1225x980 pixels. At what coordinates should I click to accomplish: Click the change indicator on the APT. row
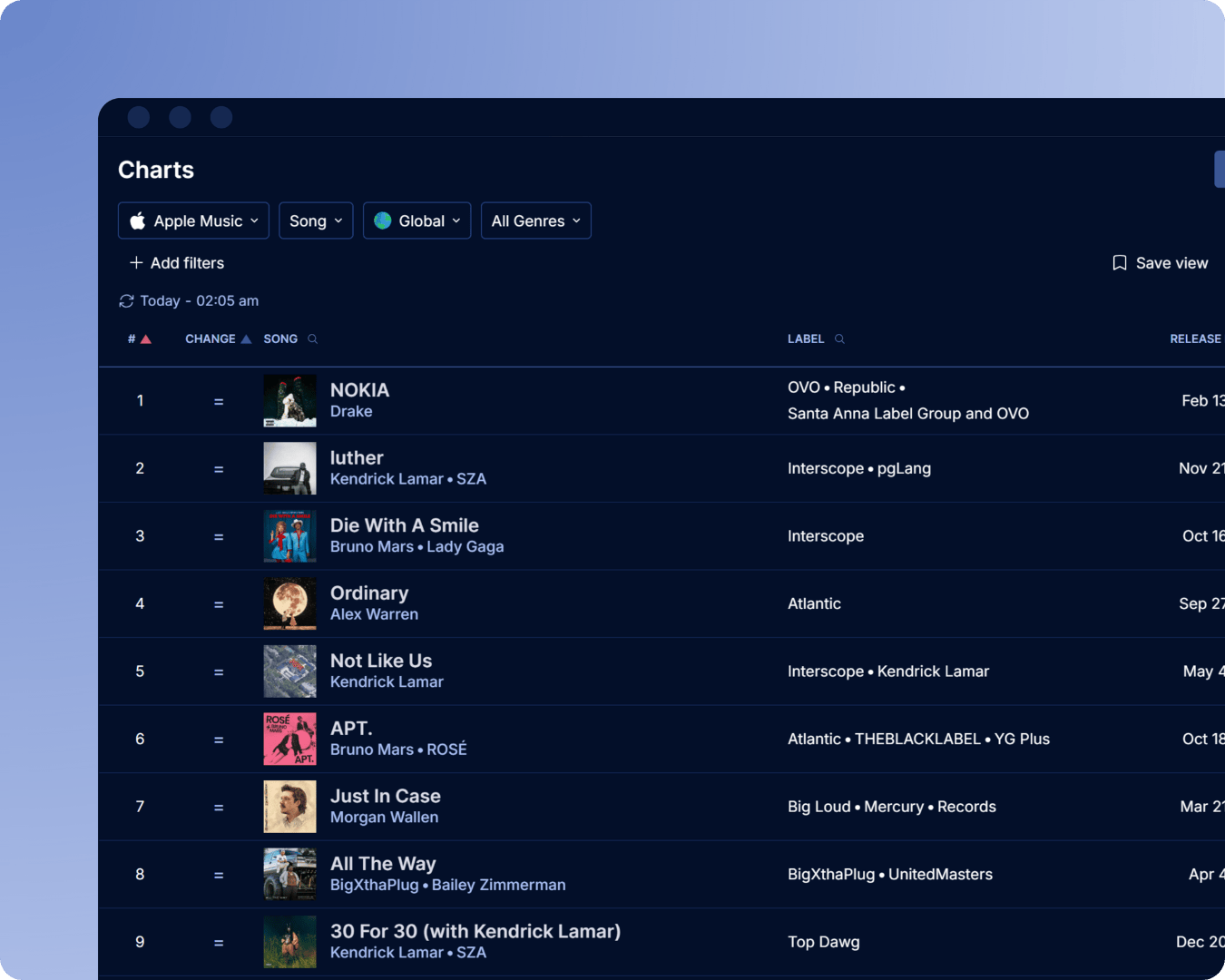click(219, 739)
